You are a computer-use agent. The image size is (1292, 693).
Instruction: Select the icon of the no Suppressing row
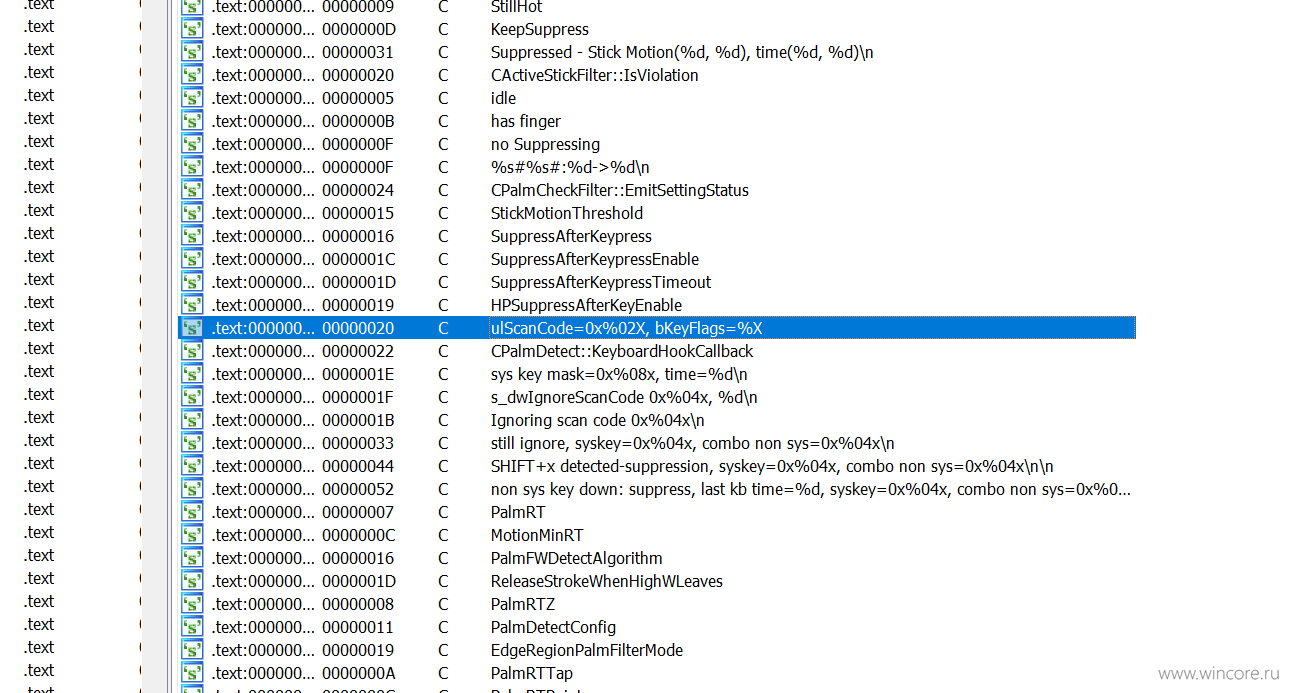(x=191, y=144)
